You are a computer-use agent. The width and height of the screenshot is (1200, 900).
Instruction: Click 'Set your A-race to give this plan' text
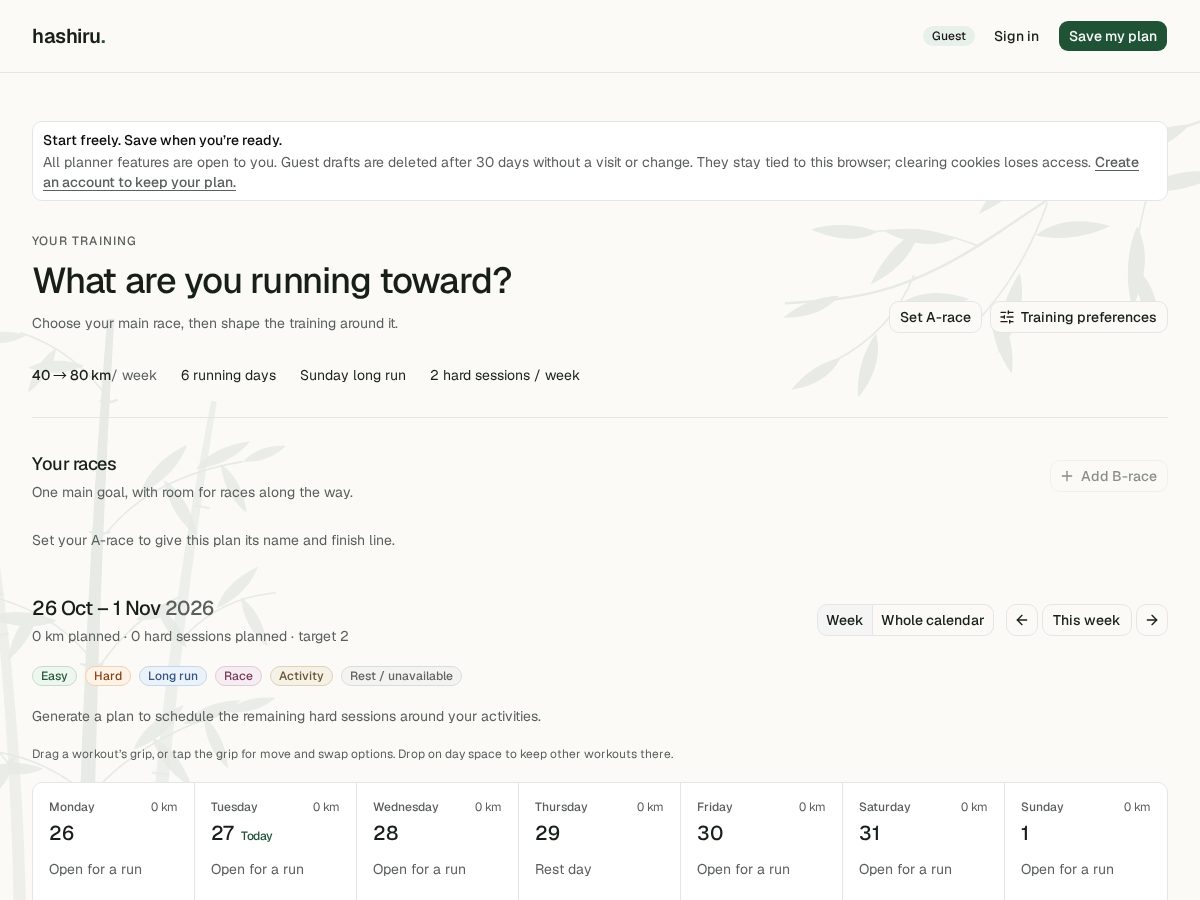(213, 540)
